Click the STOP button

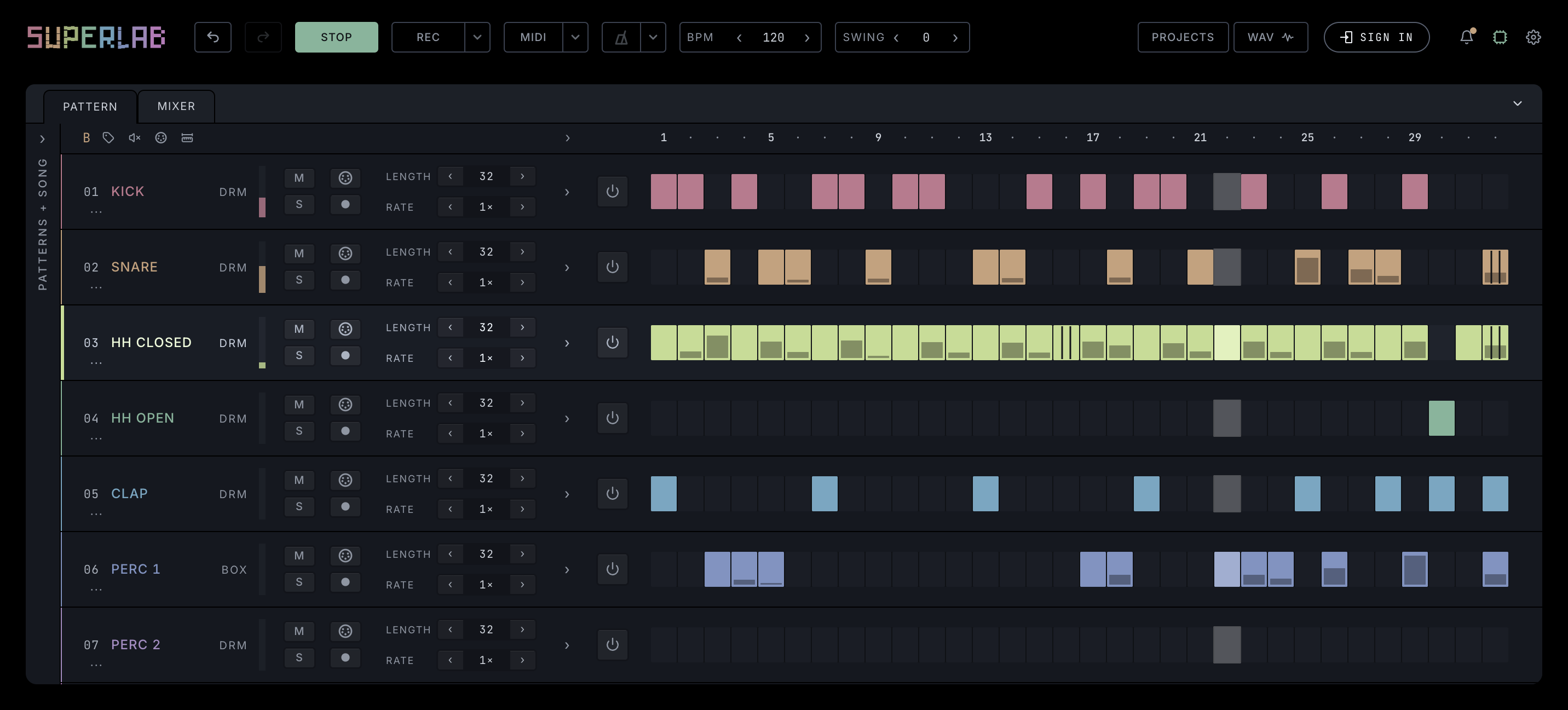click(337, 37)
